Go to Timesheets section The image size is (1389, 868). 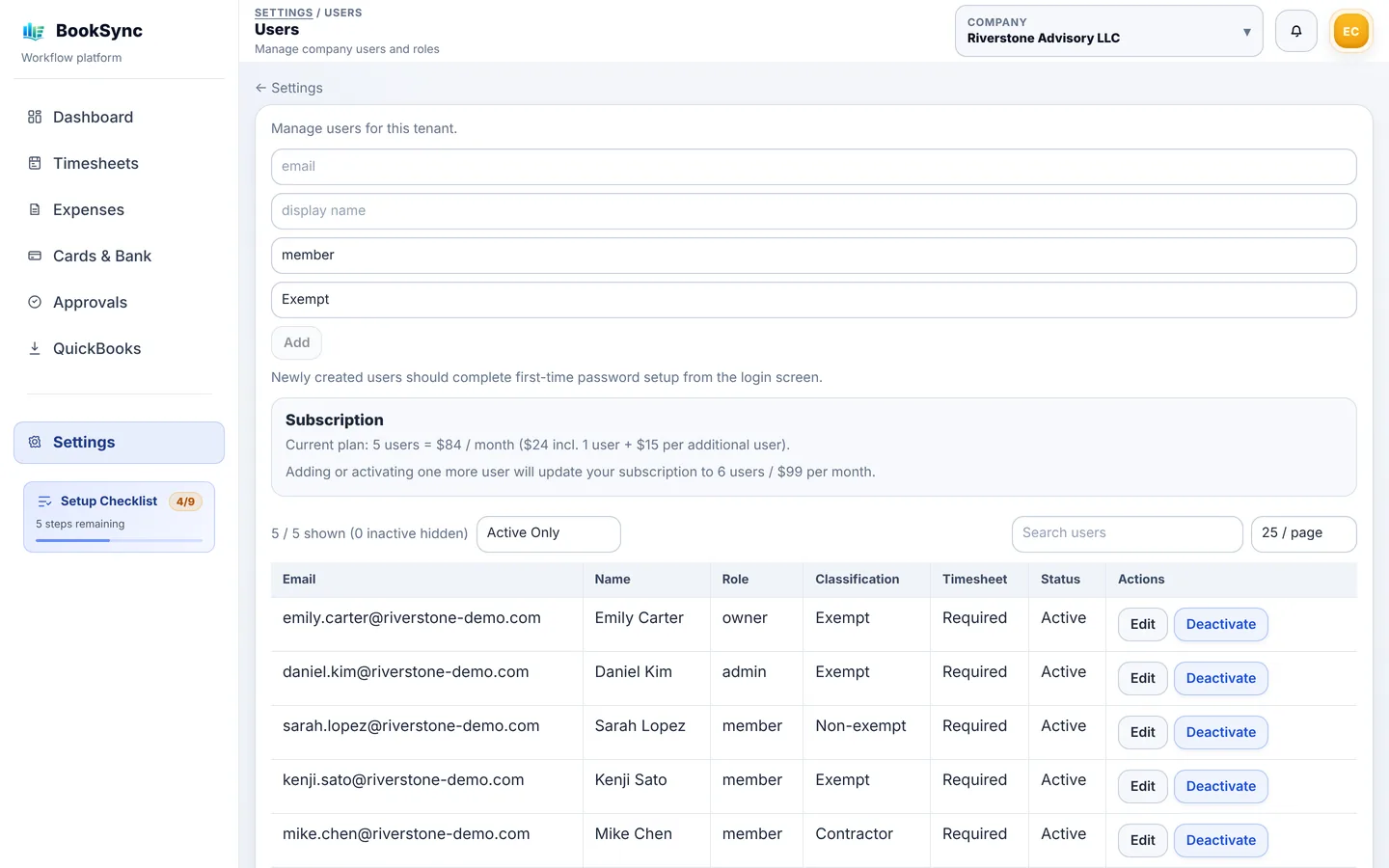[x=119, y=163]
